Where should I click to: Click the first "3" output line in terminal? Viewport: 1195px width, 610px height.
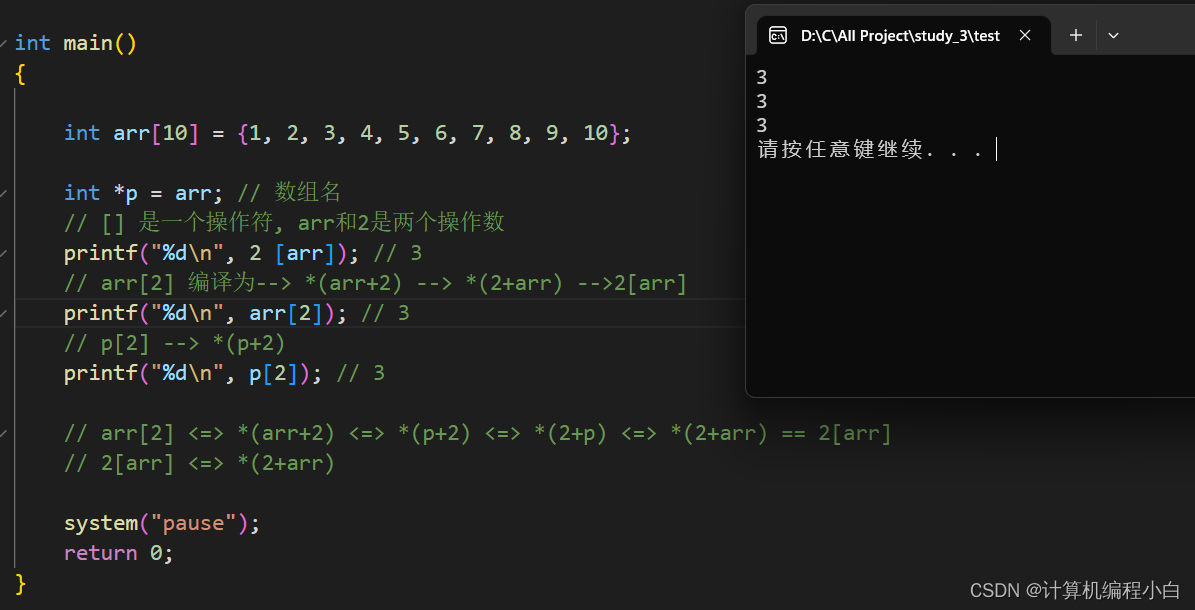[761, 77]
